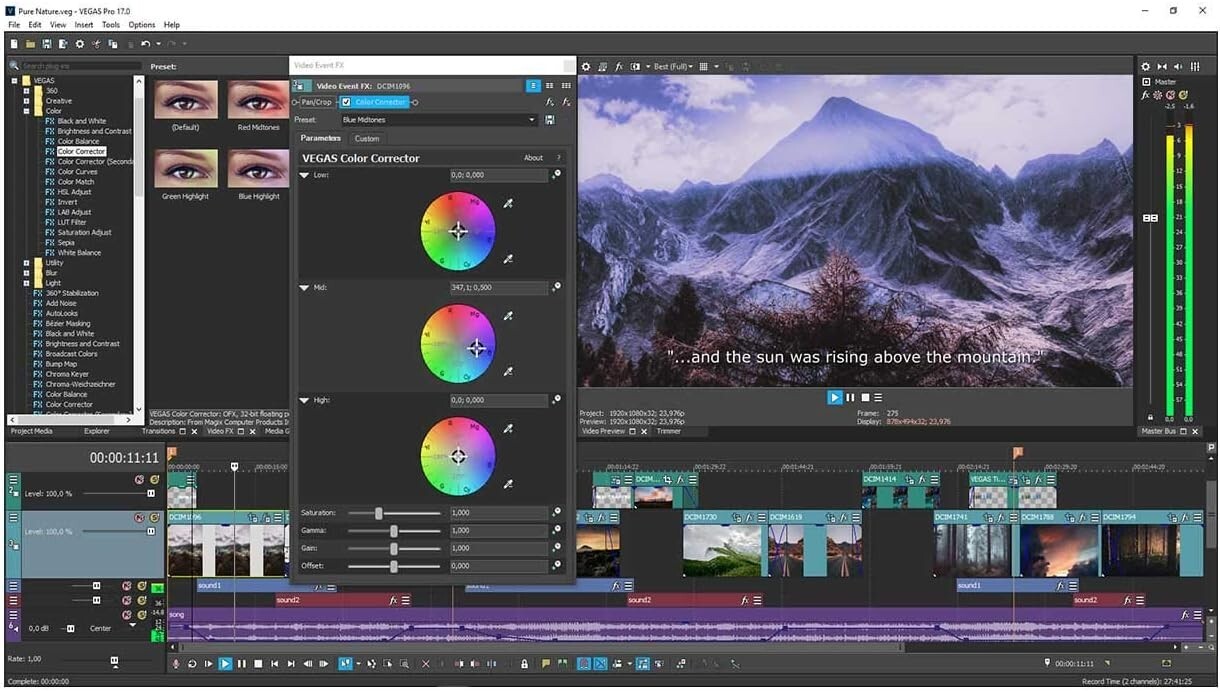The image size is (1220, 692).
Task: Solo the song audio track
Action: click(x=142, y=615)
